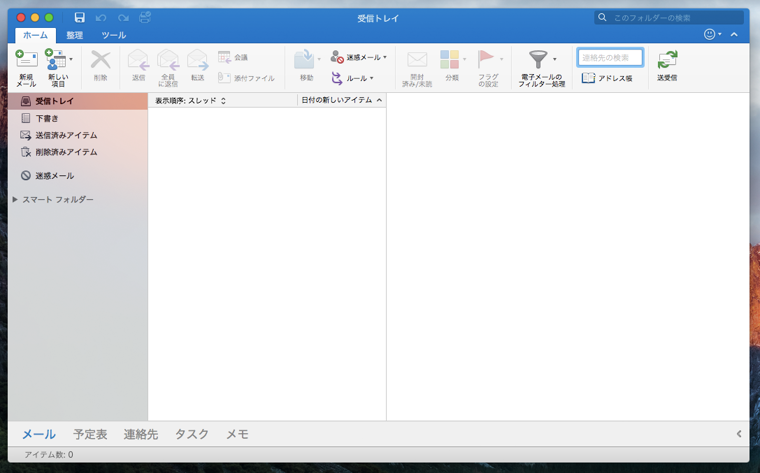This screenshot has height=473, width=760.
Task: Open the ルール dropdown
Action: [x=352, y=78]
